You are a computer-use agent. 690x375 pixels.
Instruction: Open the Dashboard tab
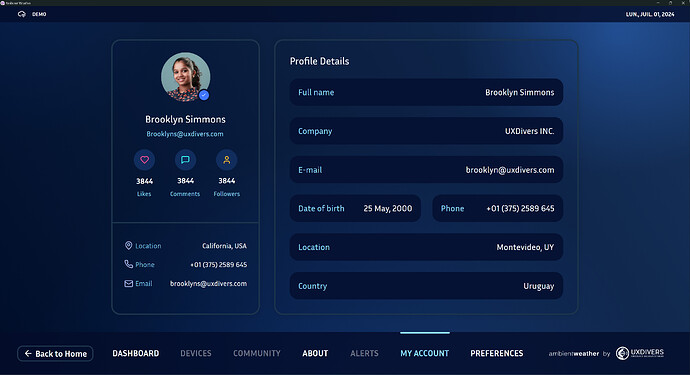(136, 353)
